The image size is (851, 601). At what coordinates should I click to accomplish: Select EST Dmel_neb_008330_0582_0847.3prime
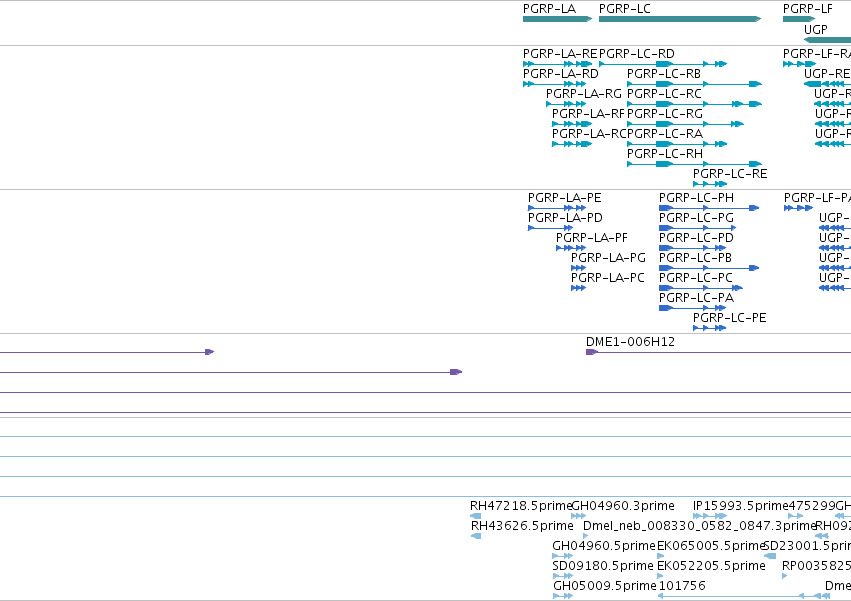[700, 527]
